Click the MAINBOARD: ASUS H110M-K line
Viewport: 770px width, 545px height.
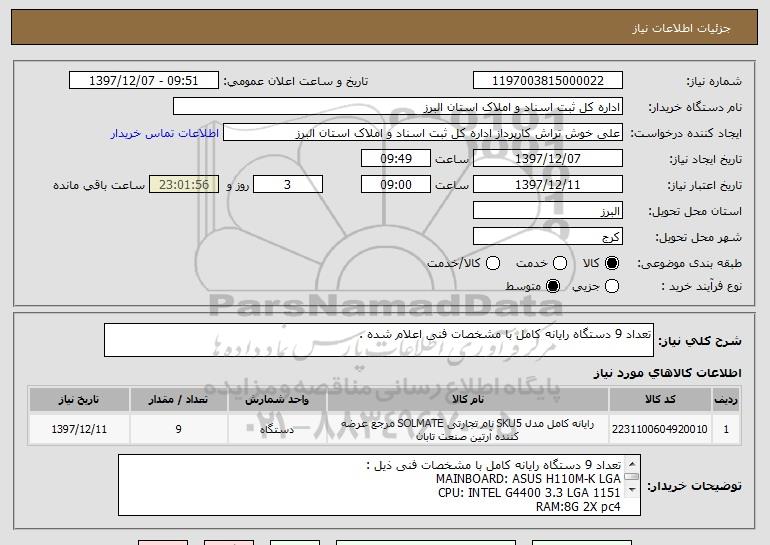pyautogui.click(x=528, y=479)
